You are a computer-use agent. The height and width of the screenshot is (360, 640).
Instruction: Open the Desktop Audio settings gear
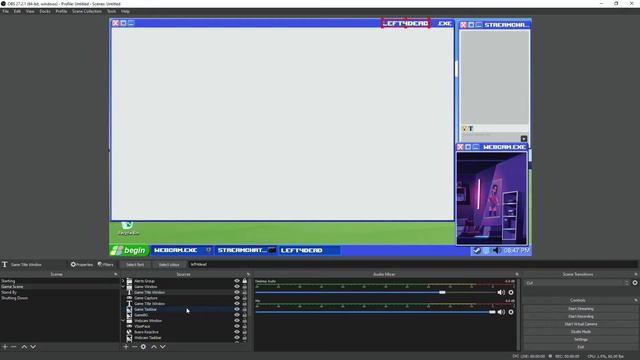(511, 292)
